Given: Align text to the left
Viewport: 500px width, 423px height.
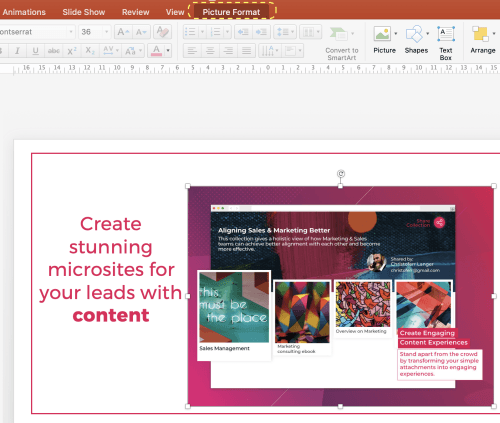Looking at the screenshot, I should point(192,51).
